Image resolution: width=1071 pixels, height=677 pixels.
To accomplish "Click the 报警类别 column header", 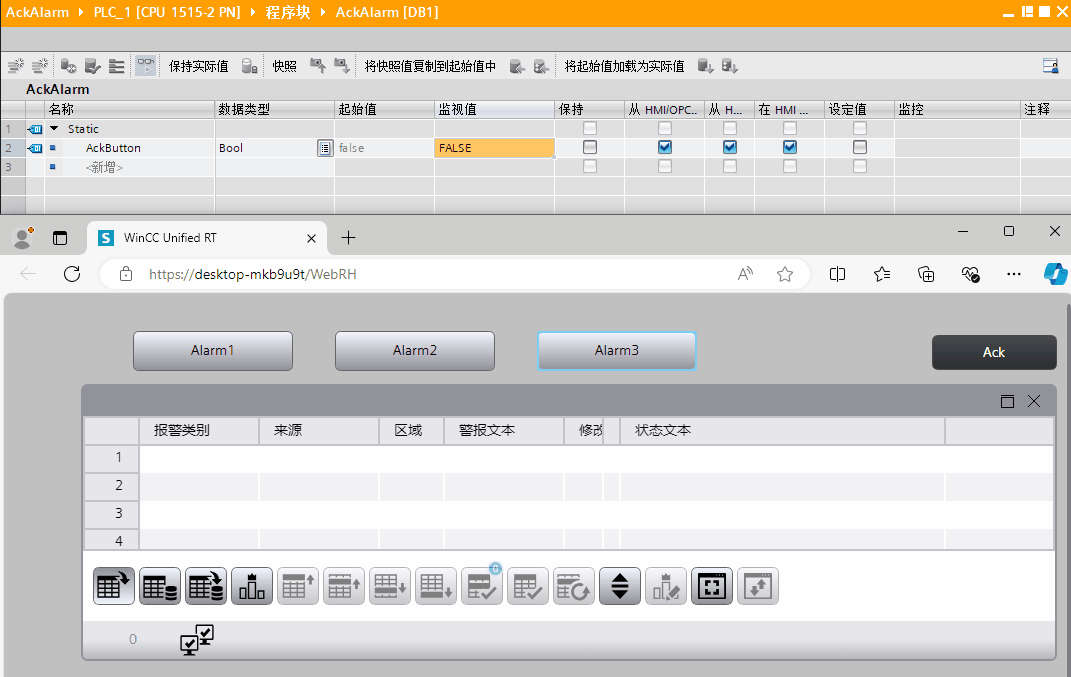I will tap(199, 430).
